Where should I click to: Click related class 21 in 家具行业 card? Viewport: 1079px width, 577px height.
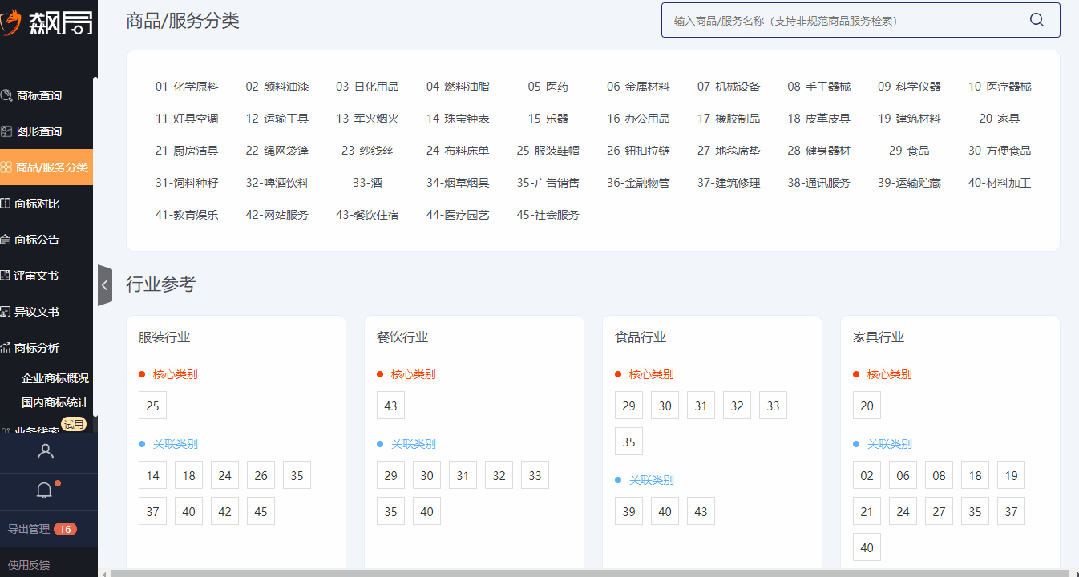click(x=867, y=512)
